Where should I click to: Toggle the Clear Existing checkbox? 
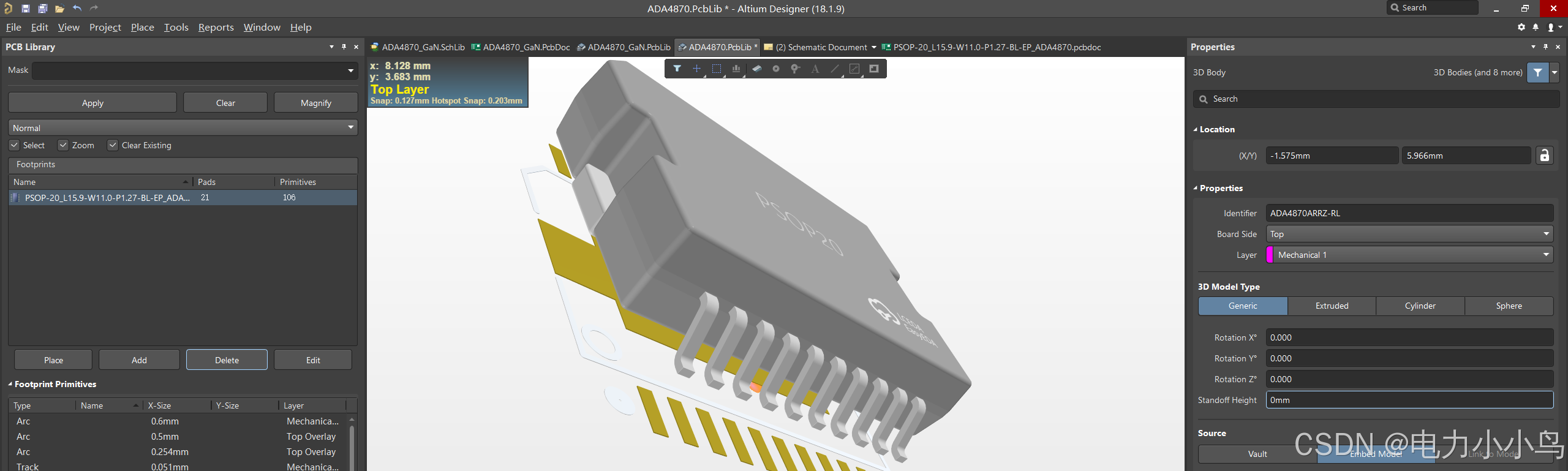113,145
